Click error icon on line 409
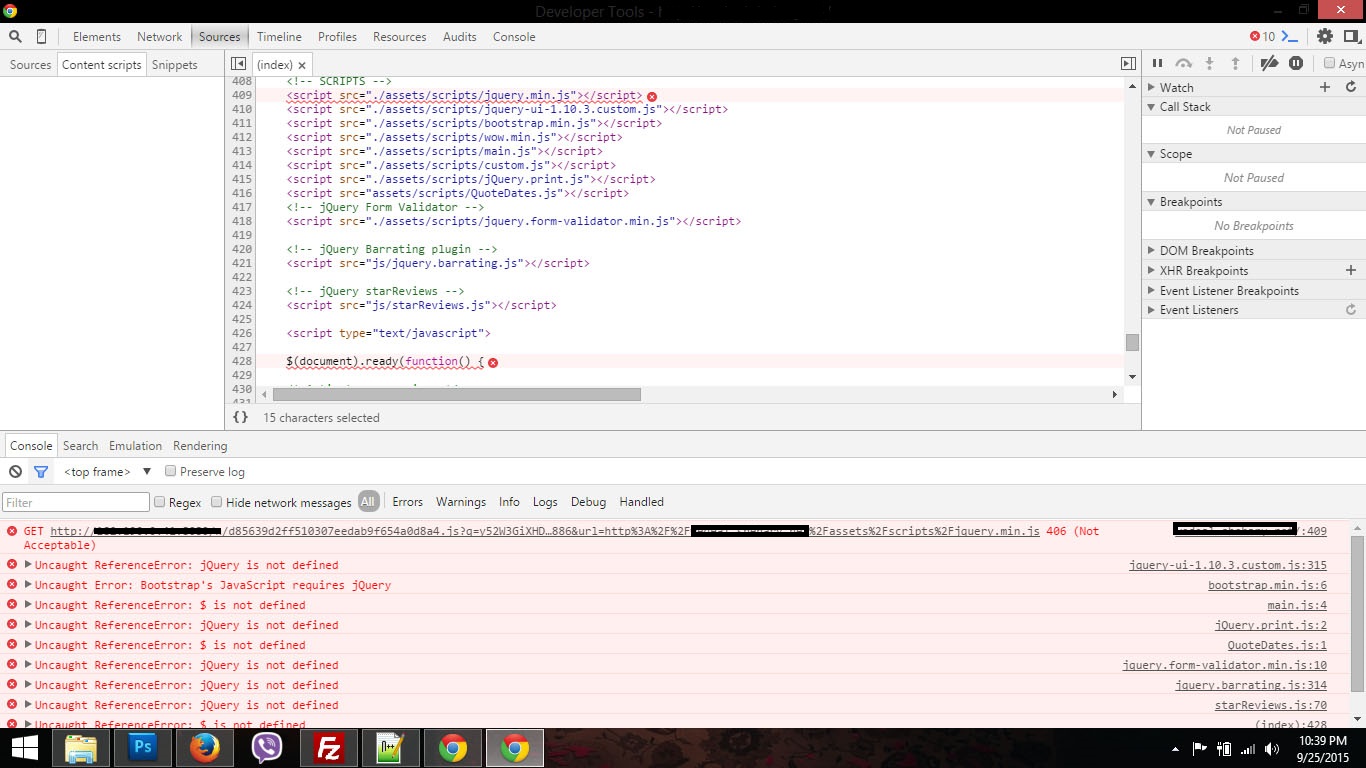The image size is (1366, 768). point(652,96)
